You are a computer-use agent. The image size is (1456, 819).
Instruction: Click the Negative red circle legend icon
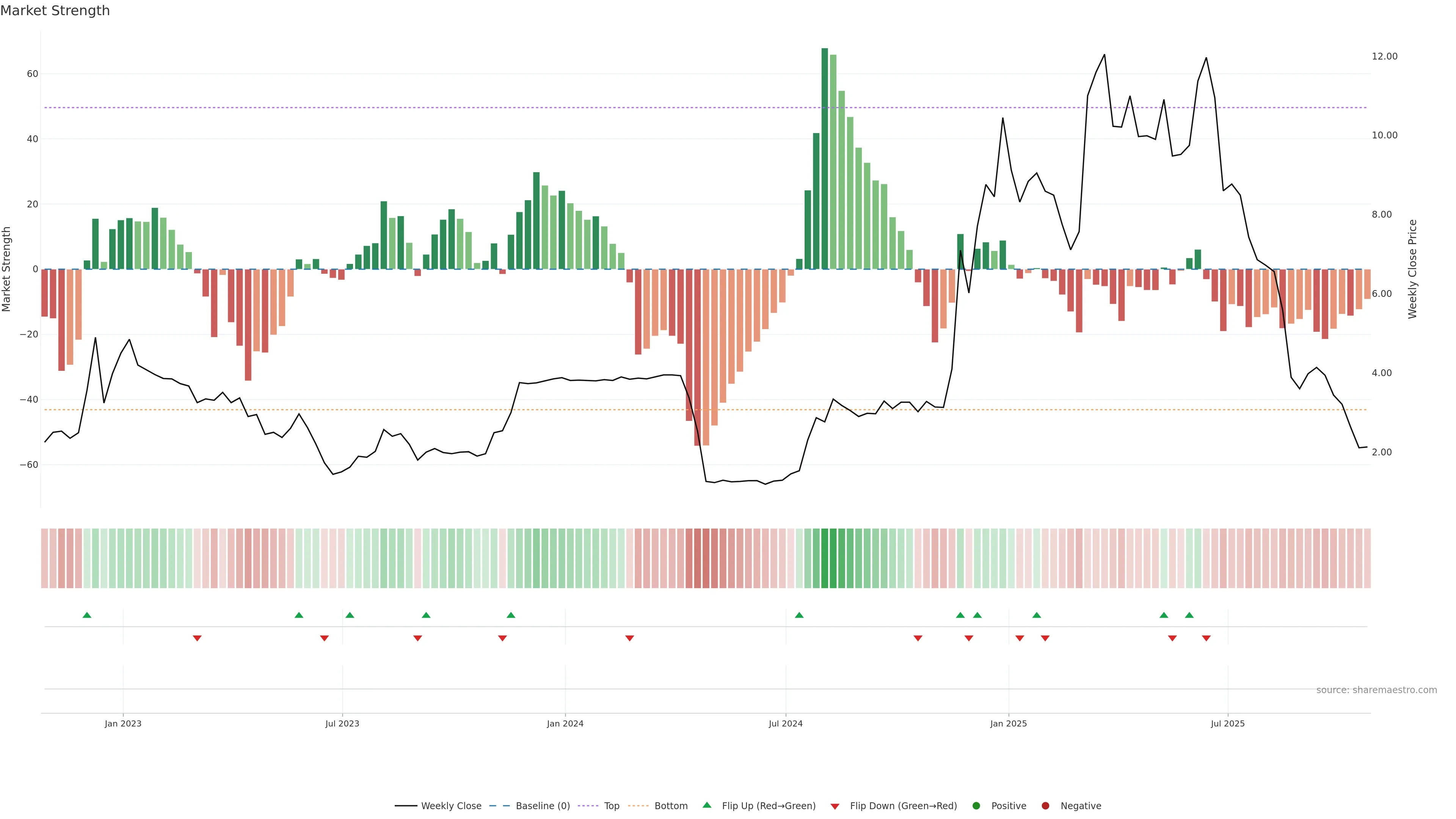tap(1045, 806)
